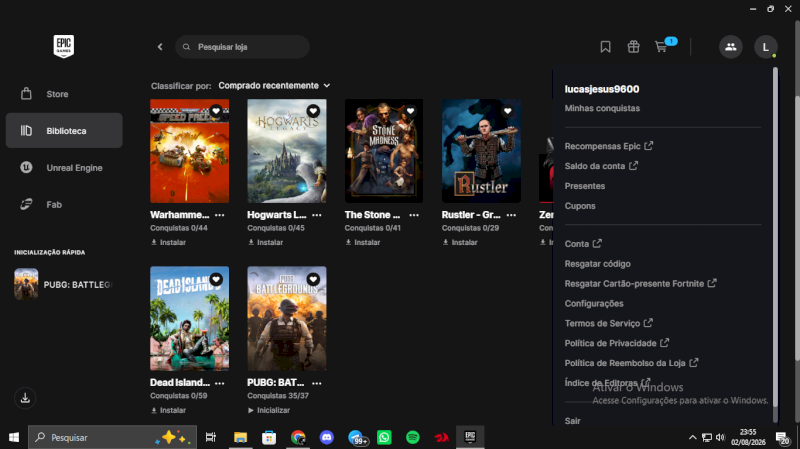Image resolution: width=800 pixels, height=449 pixels.
Task: Open Política de Privacidade link
Action: (616, 343)
